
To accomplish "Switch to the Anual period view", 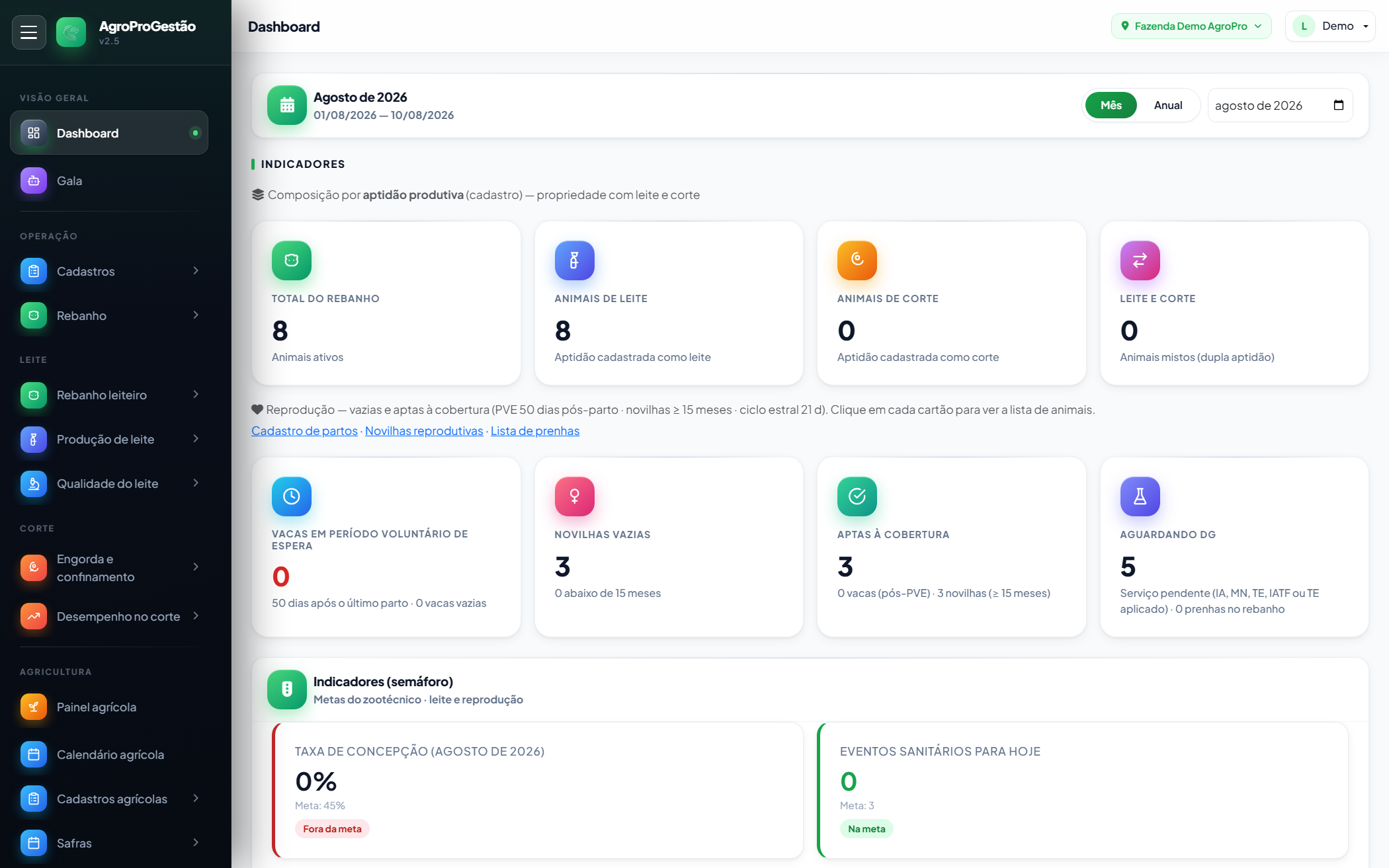I will 1168,105.
